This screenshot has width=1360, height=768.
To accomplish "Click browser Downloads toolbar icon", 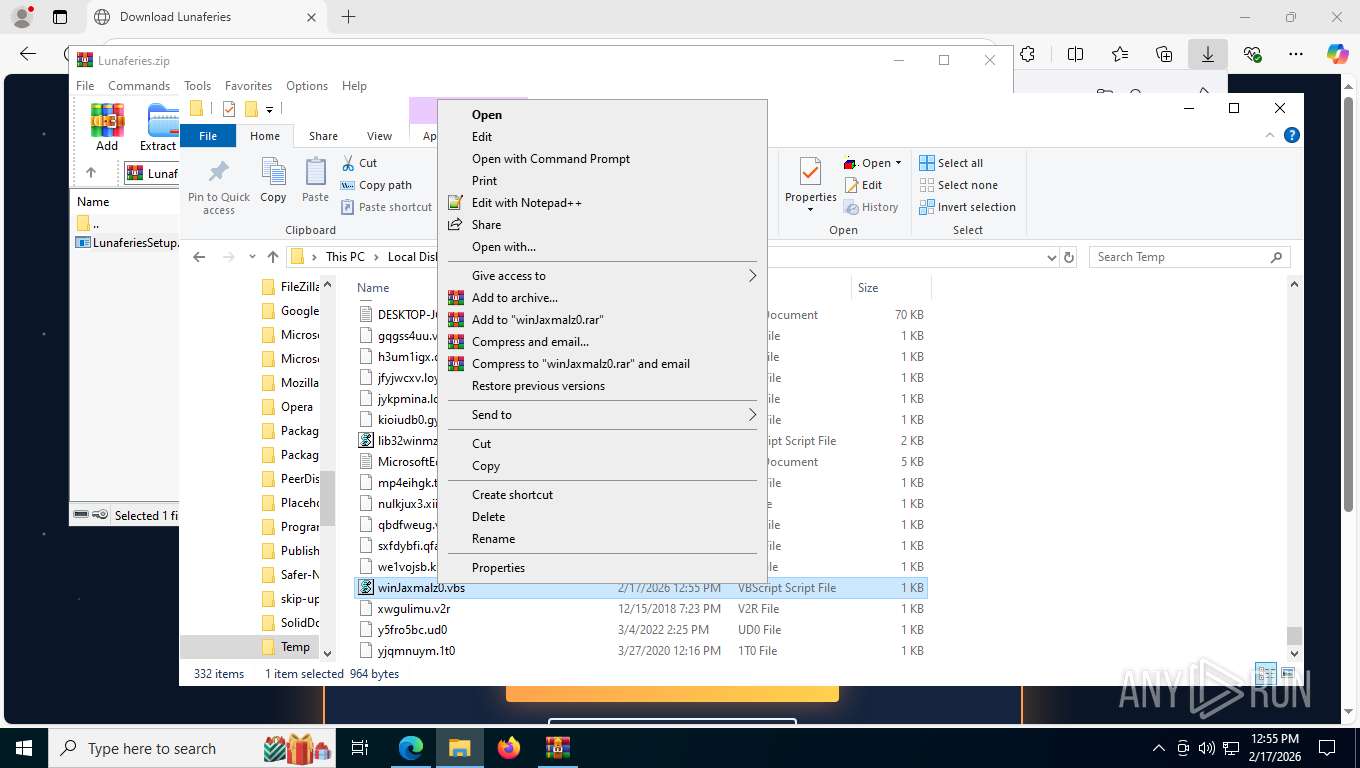I will (1208, 54).
